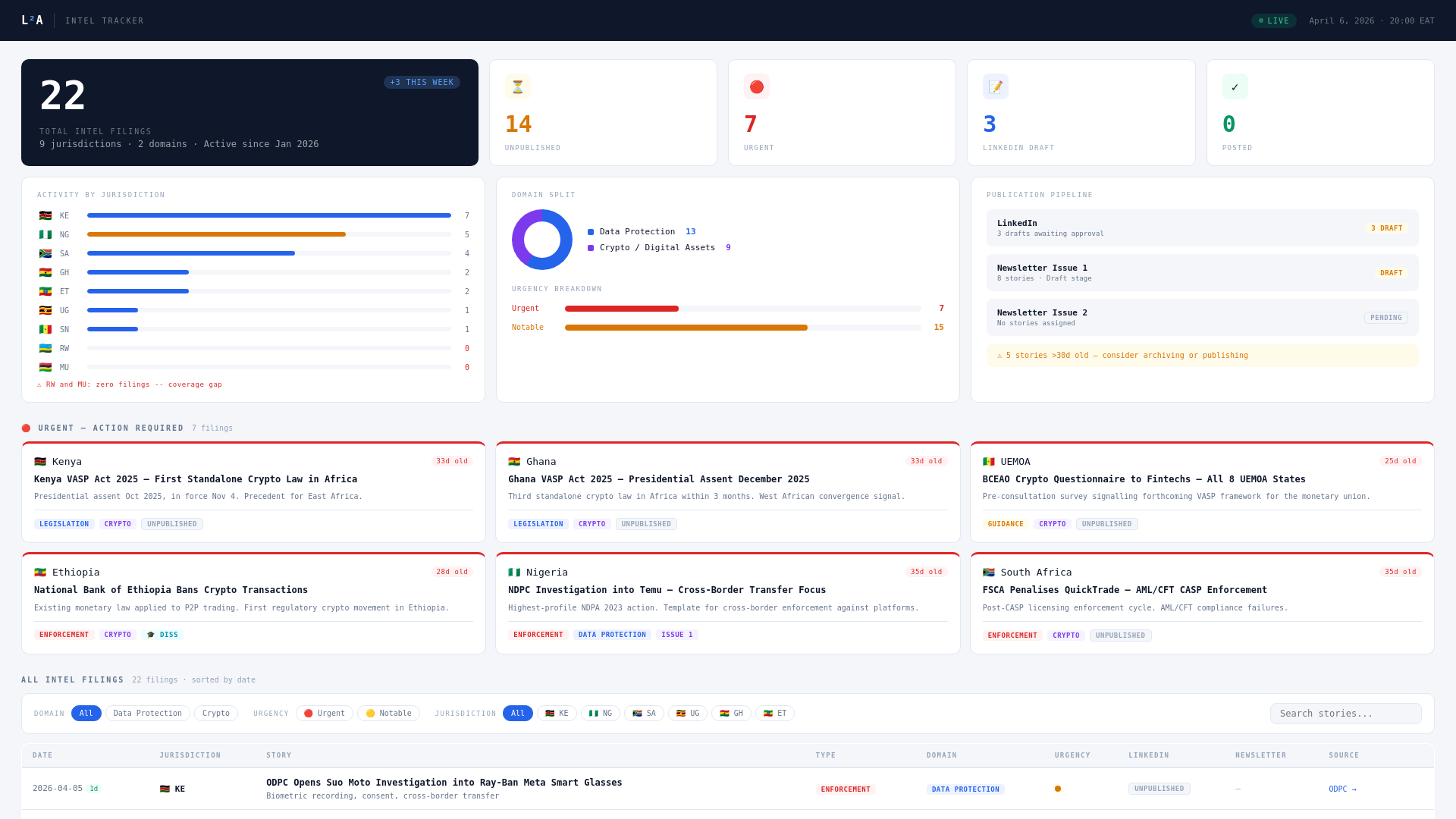1456x819 pixels.
Task: Click the flag on the Nigeria NDPC card
Action: [514, 572]
